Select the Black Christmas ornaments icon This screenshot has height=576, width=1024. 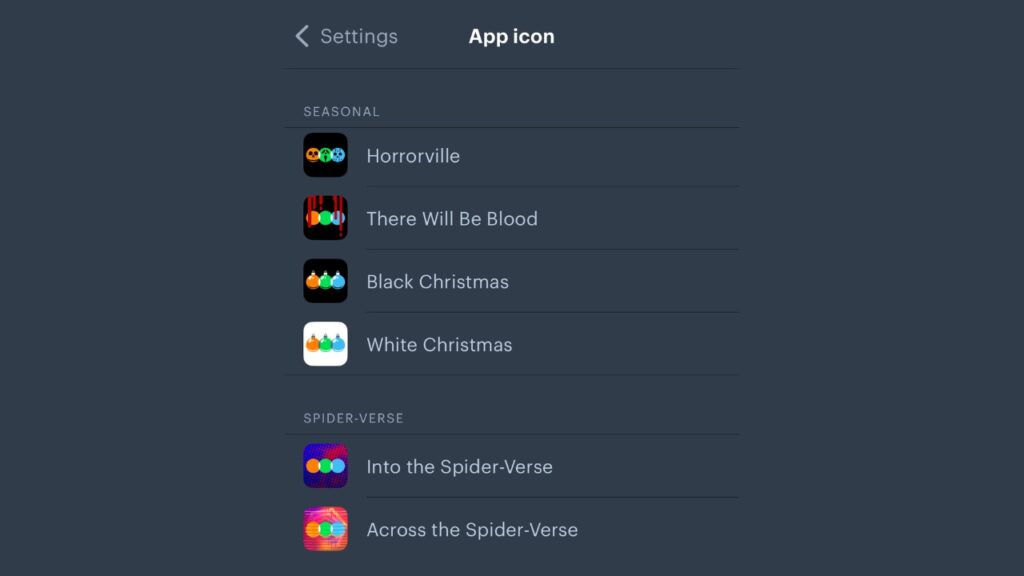point(325,281)
